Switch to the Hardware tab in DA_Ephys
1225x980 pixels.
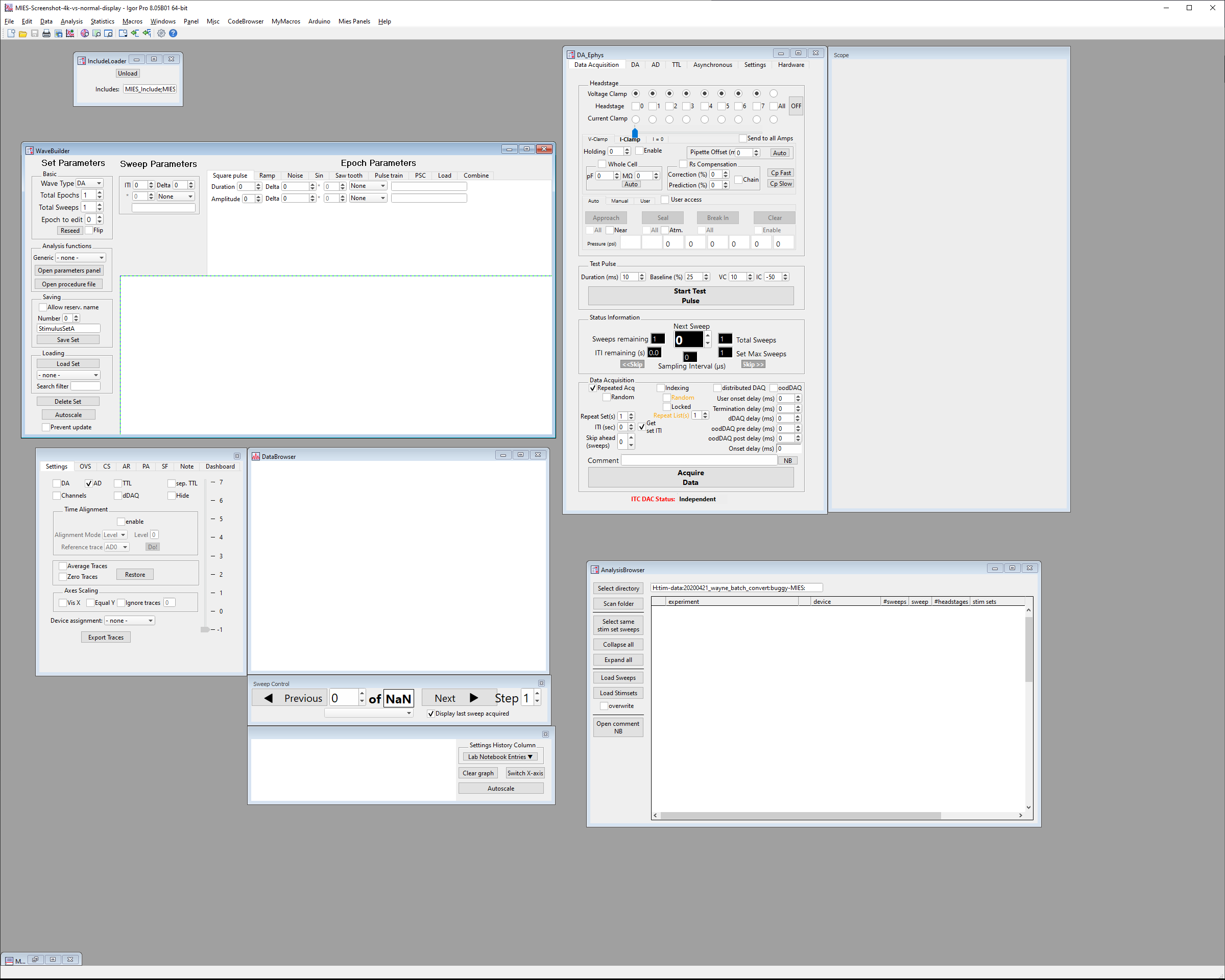791,65
